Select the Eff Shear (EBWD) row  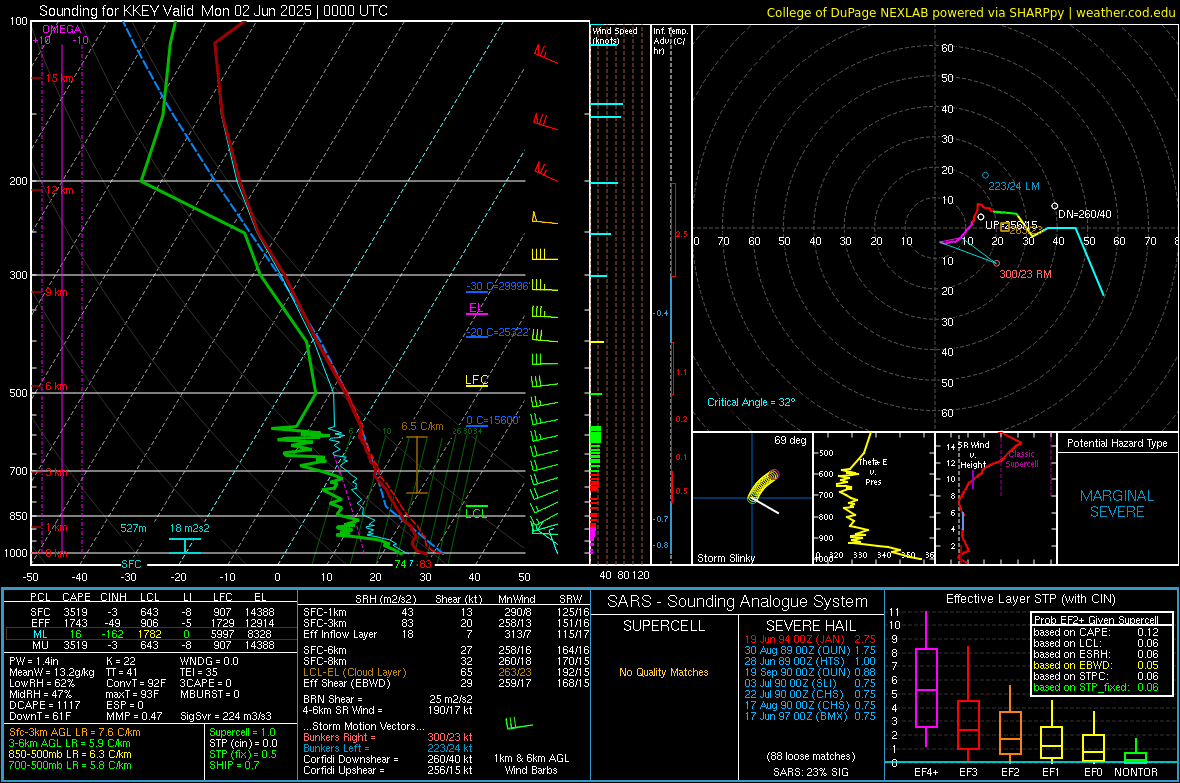pyautogui.click(x=446, y=684)
